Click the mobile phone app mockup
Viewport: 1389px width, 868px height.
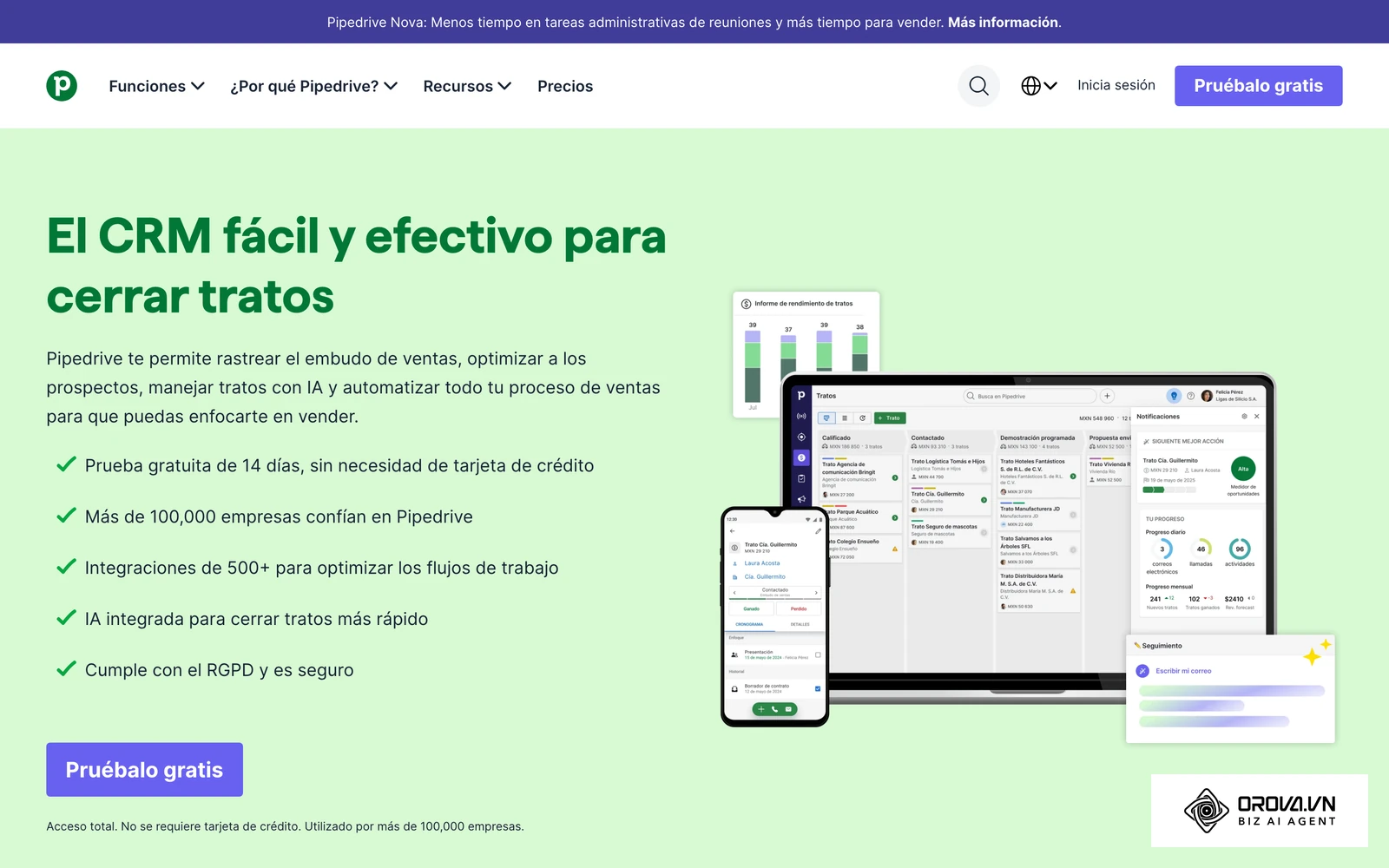pyautogui.click(x=775, y=617)
